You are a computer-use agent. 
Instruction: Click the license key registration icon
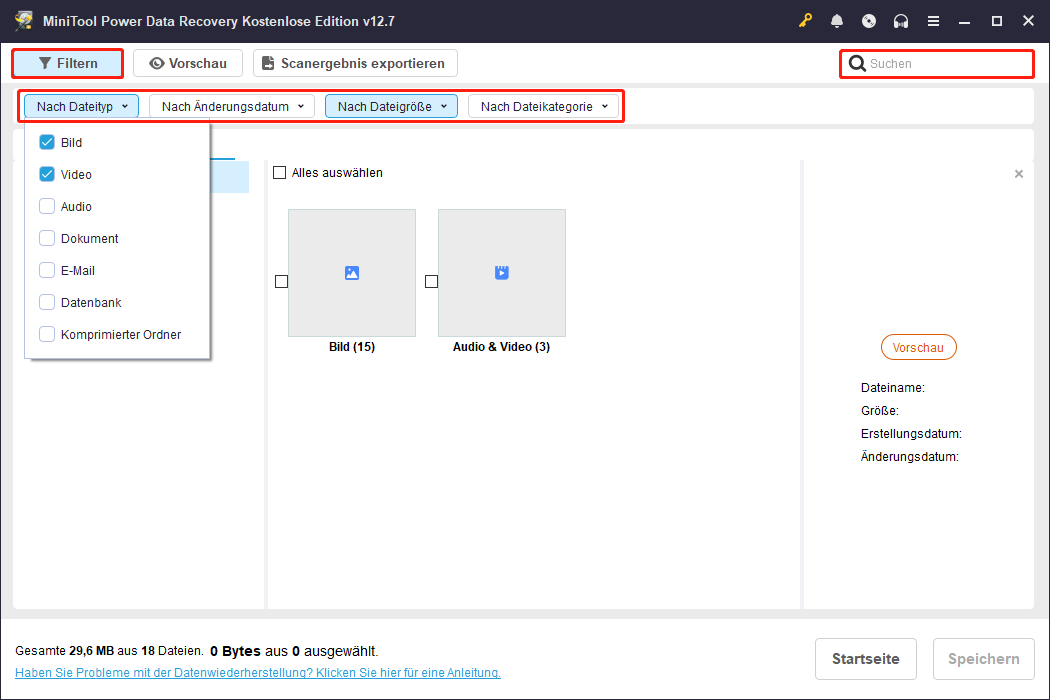tap(805, 20)
